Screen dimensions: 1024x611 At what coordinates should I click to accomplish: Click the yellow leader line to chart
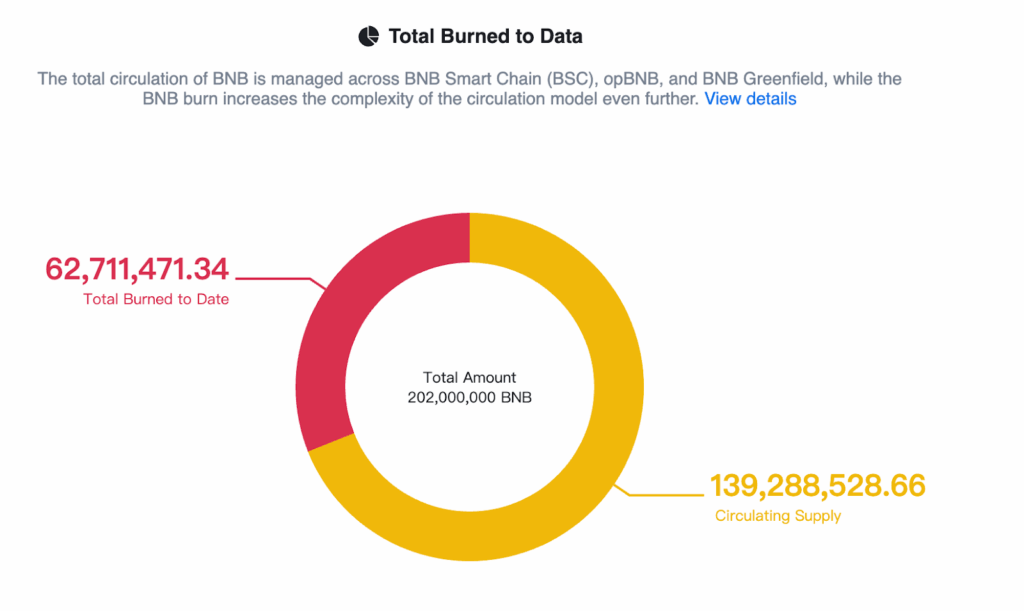pos(658,491)
